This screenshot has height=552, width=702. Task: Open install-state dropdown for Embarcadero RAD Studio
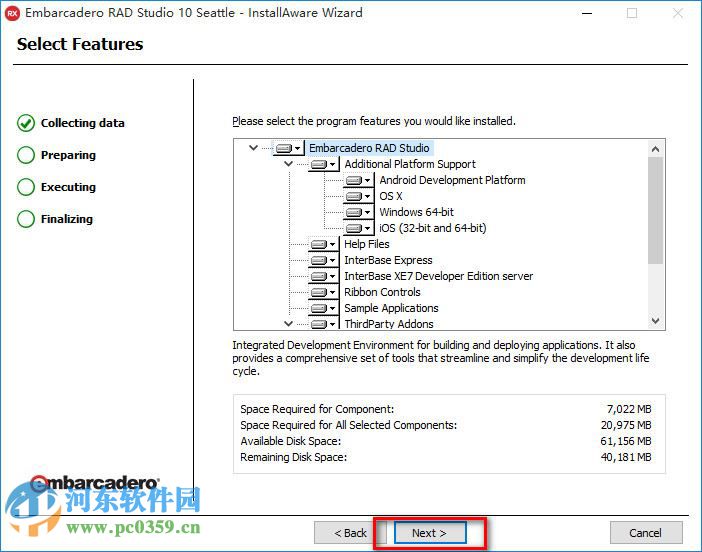coord(288,148)
